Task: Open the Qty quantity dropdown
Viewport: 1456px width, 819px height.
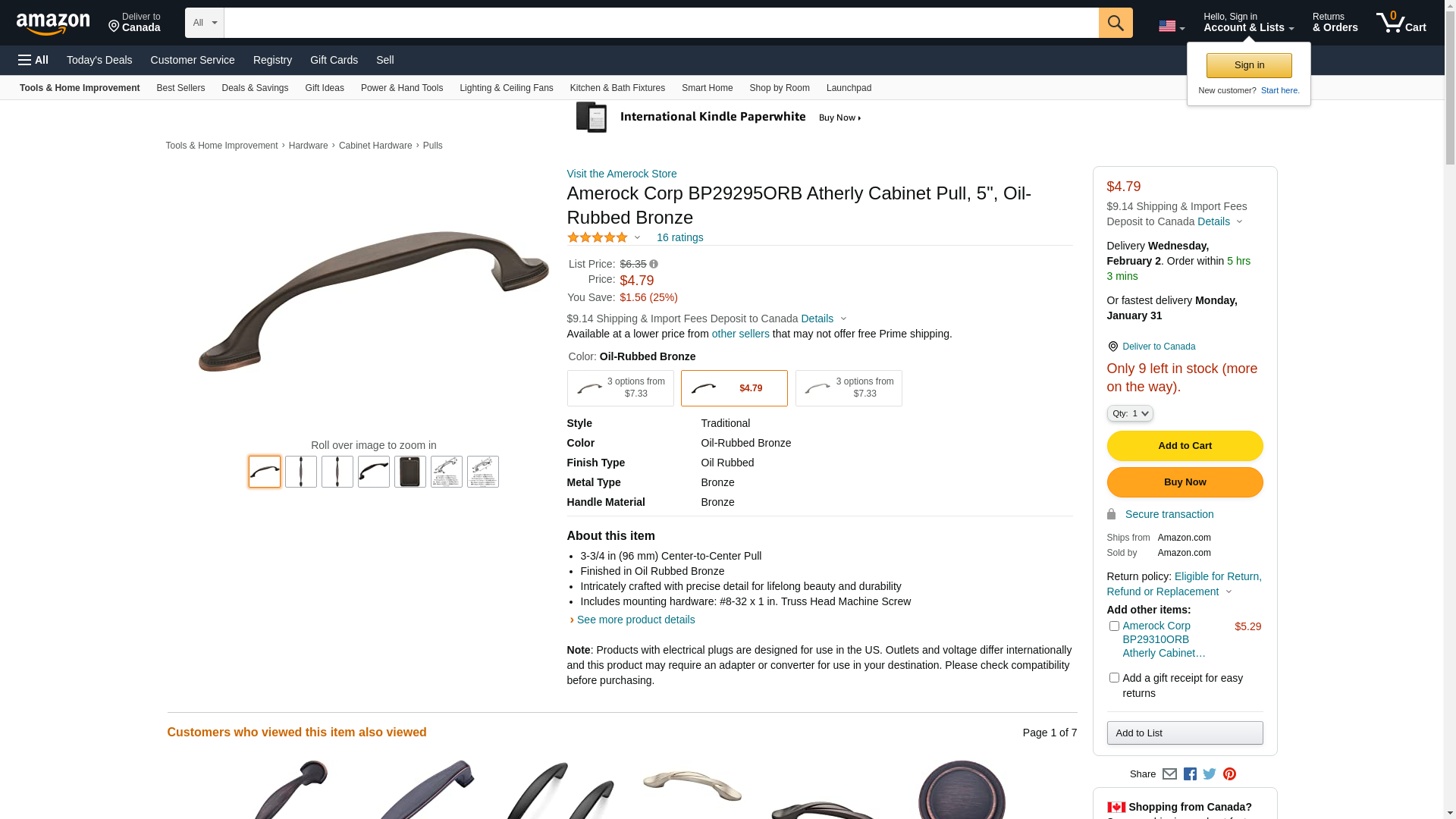Action: point(1130,413)
